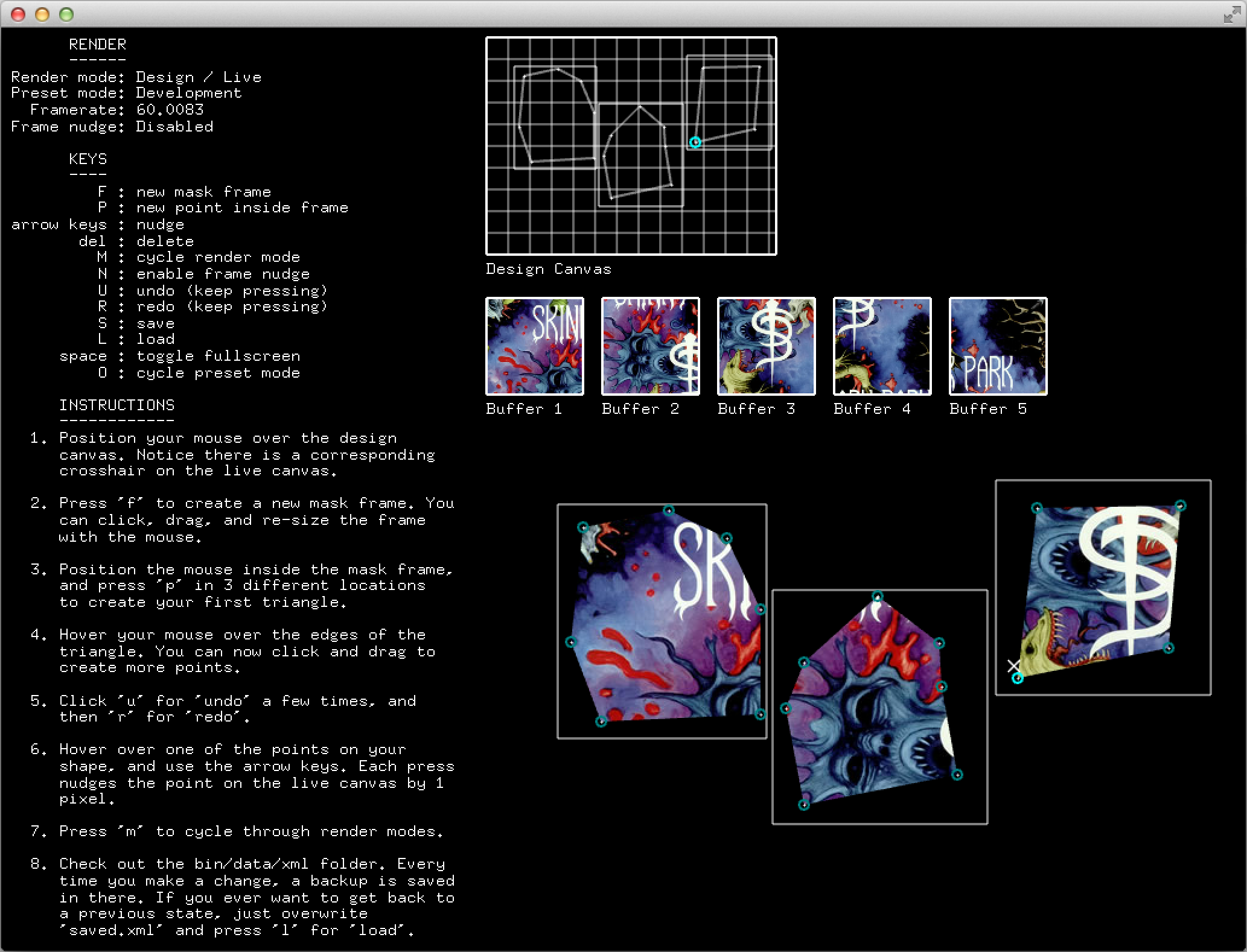Click the 'Design Canvas' label
Image resolution: width=1247 pixels, height=952 pixels.
(549, 269)
